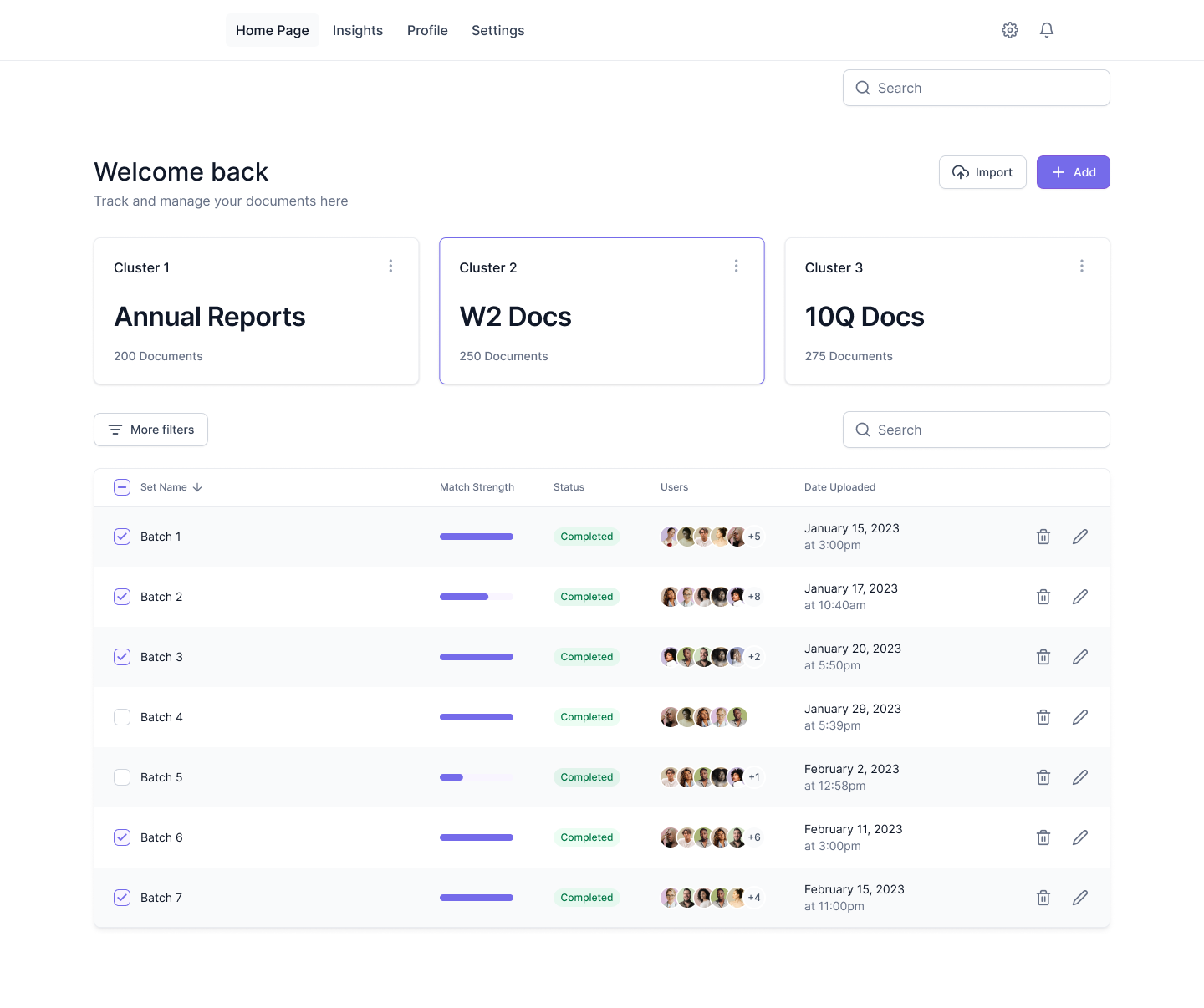Click Batch 3 Completed status badge

[x=587, y=657]
